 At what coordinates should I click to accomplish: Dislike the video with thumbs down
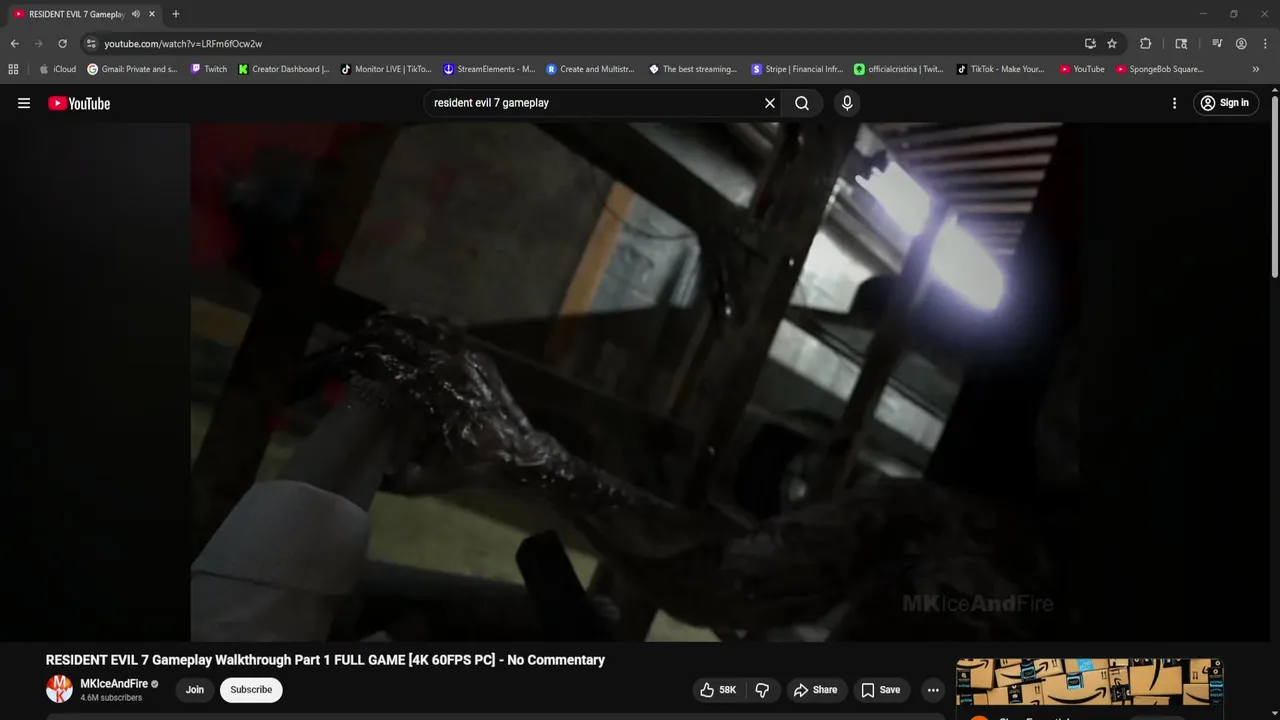(762, 690)
